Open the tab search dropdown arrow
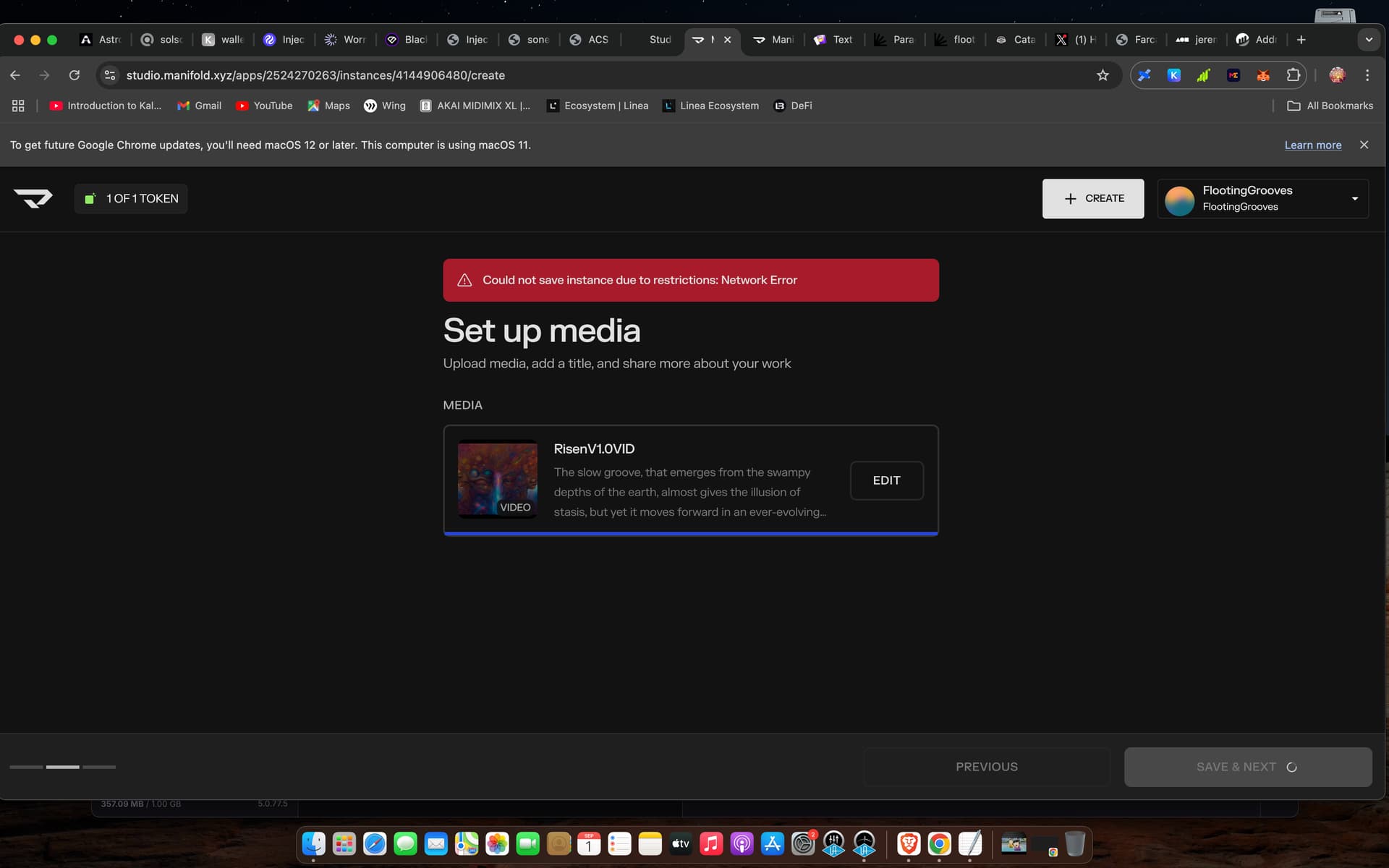Image resolution: width=1389 pixels, height=868 pixels. click(1369, 40)
